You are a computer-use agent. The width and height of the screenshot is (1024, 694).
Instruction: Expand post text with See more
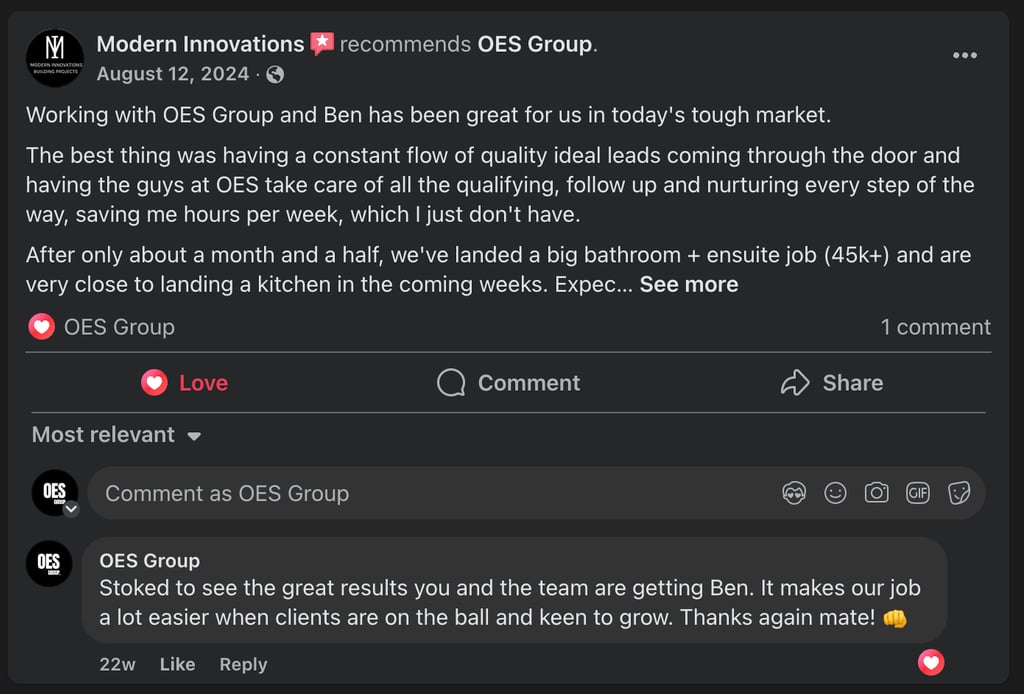[x=688, y=285]
